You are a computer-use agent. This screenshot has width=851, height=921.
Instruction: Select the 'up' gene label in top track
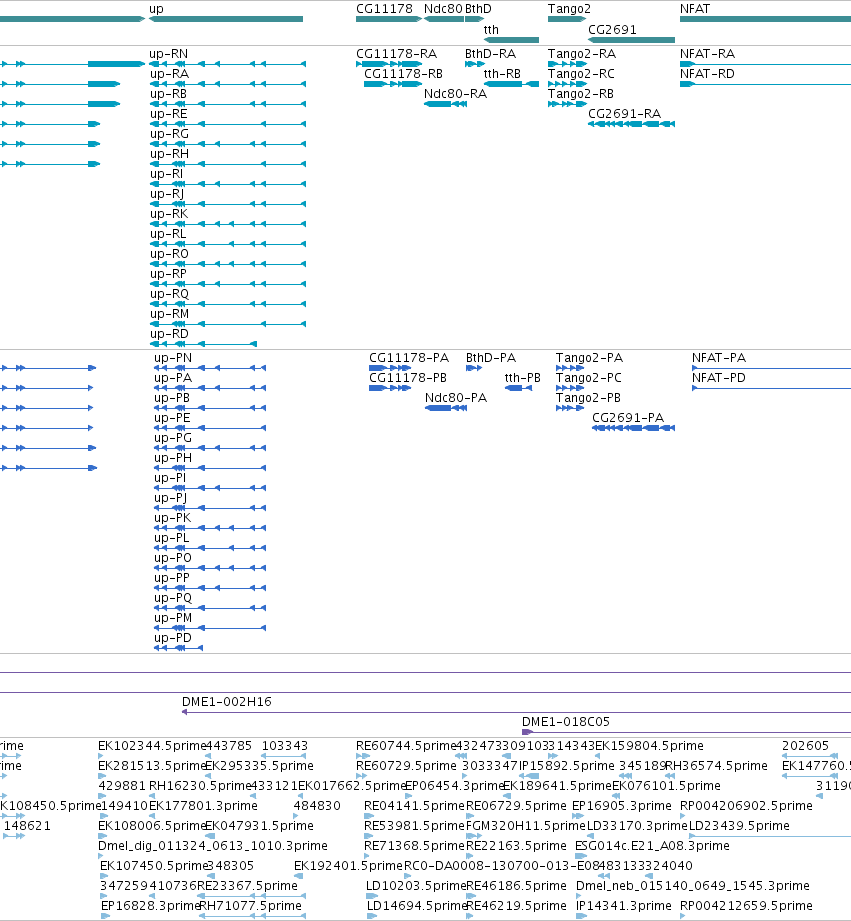click(x=156, y=9)
